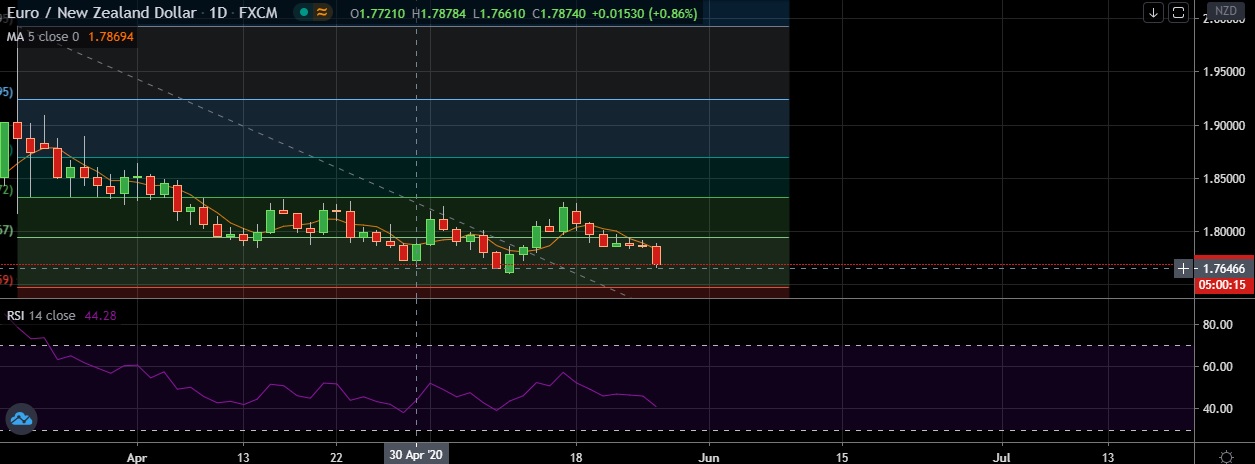Click the MA value 1.78694
This screenshot has width=1255, height=464.
click(x=111, y=36)
